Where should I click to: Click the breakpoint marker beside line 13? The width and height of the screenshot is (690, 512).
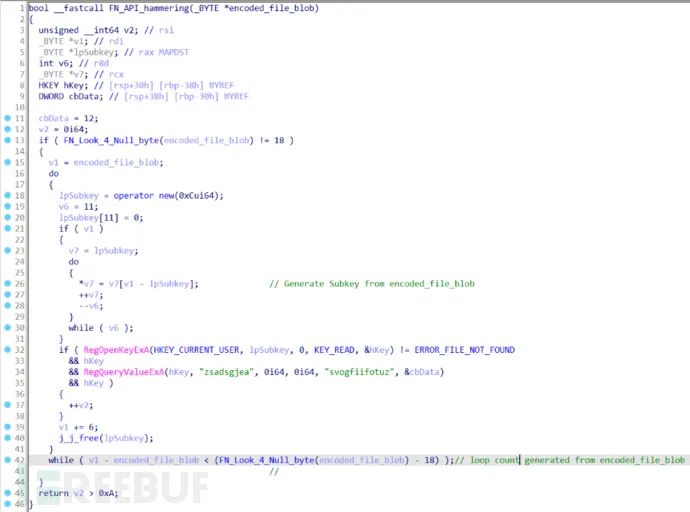coord(7,140)
